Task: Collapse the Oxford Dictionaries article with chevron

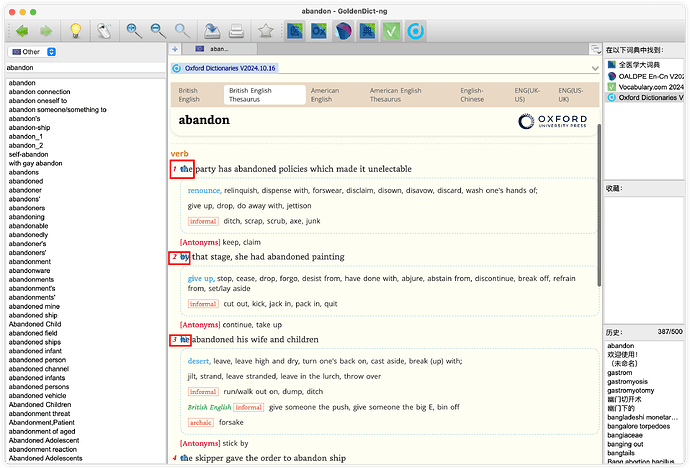Action: [595, 68]
